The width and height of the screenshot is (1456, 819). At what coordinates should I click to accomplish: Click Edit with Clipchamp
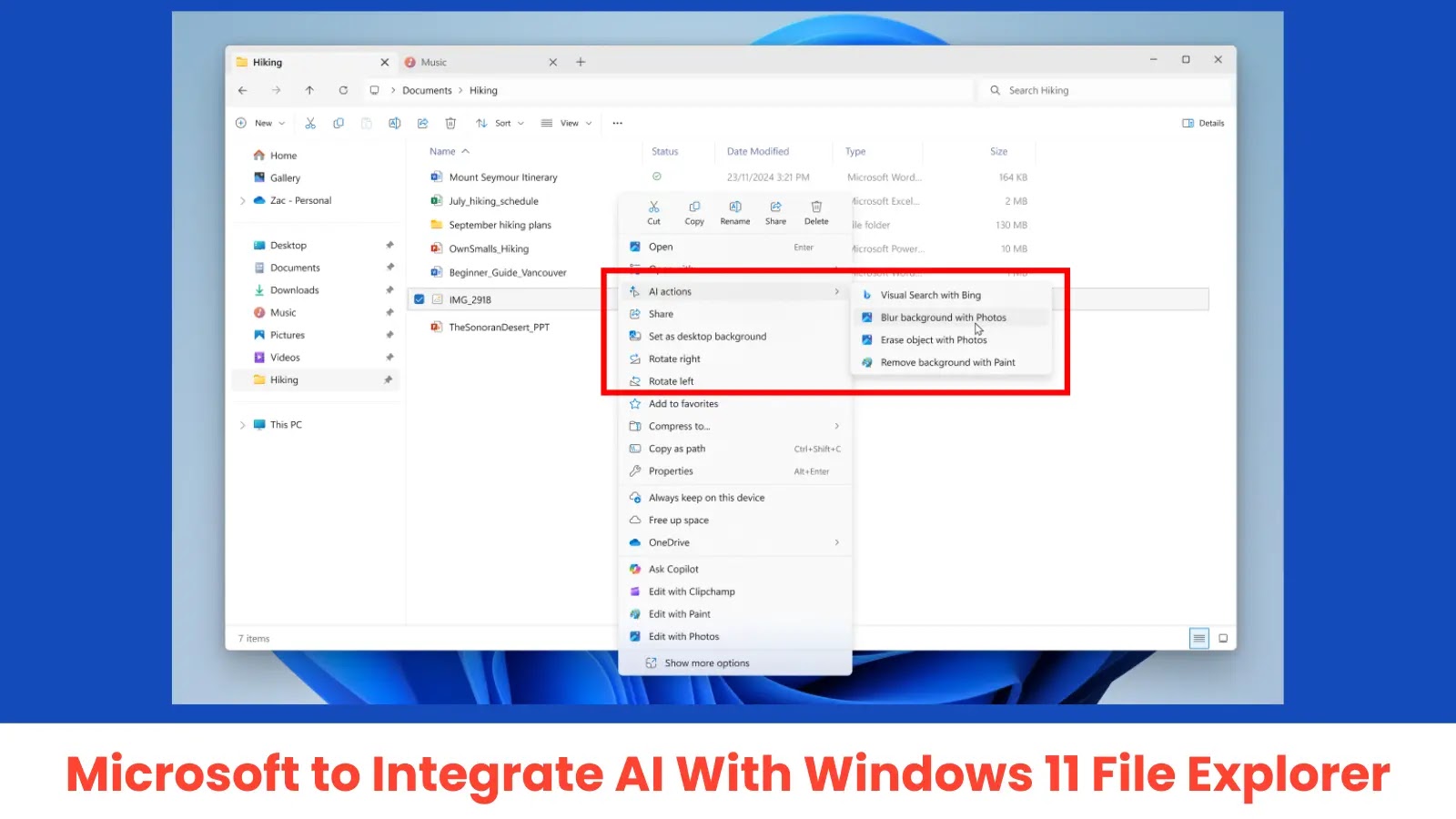tap(734, 592)
